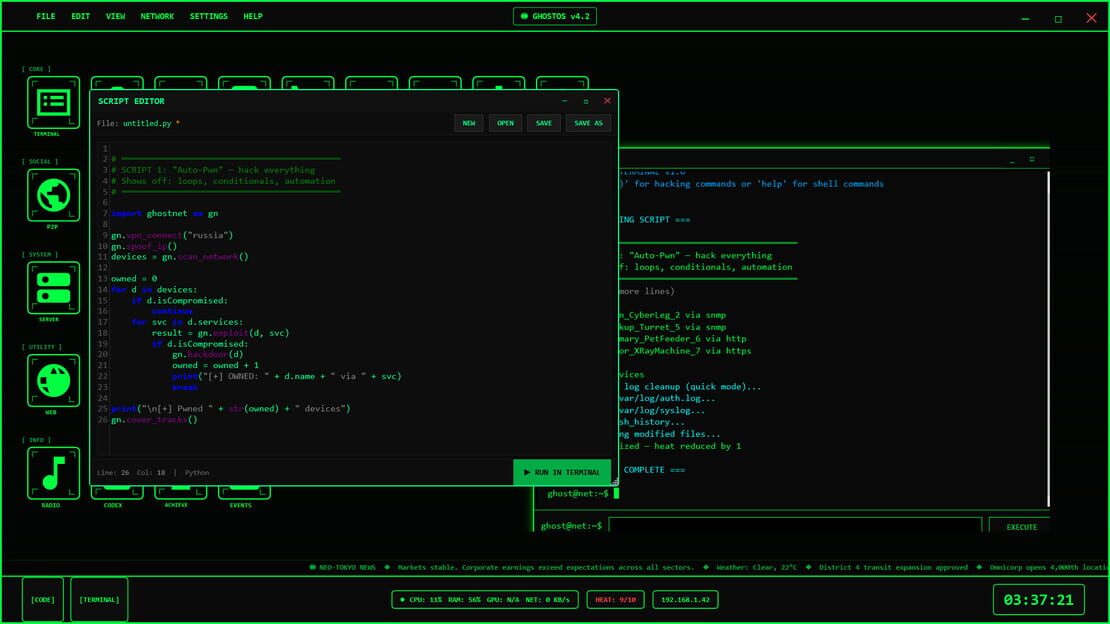Open the SETTINGS menu

(209, 16)
